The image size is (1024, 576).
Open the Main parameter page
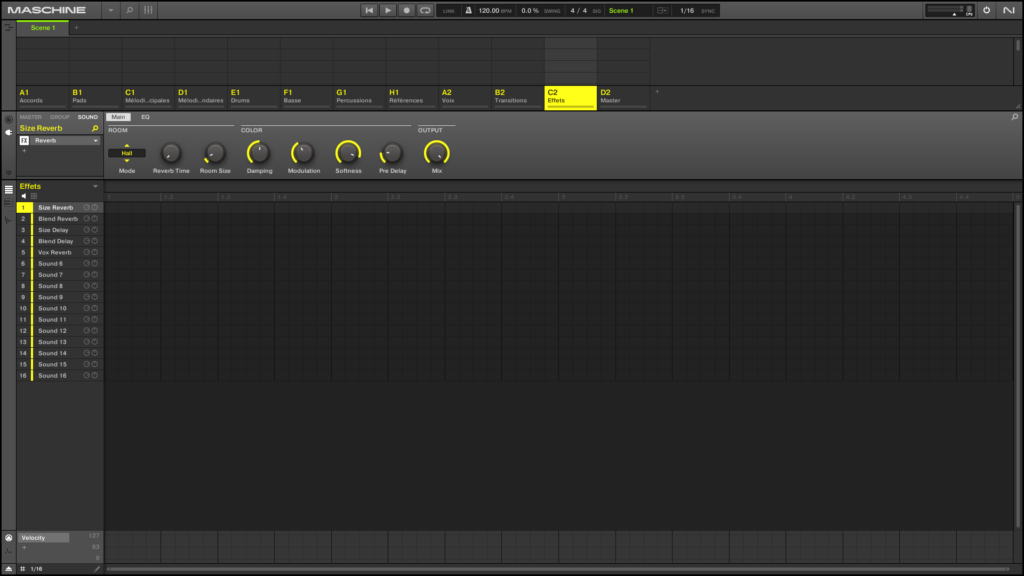(118, 117)
